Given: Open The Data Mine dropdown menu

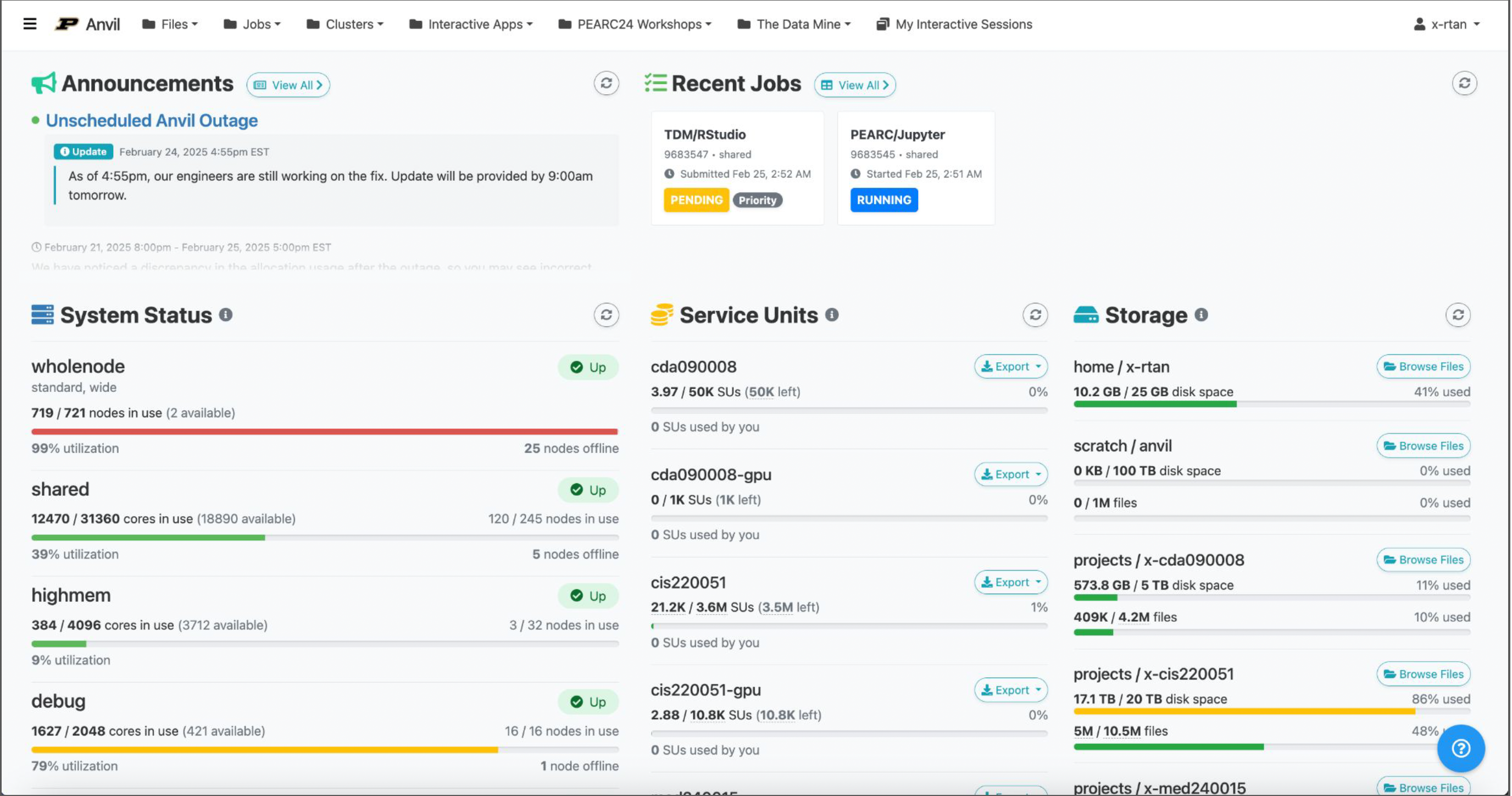Looking at the screenshot, I should [794, 24].
